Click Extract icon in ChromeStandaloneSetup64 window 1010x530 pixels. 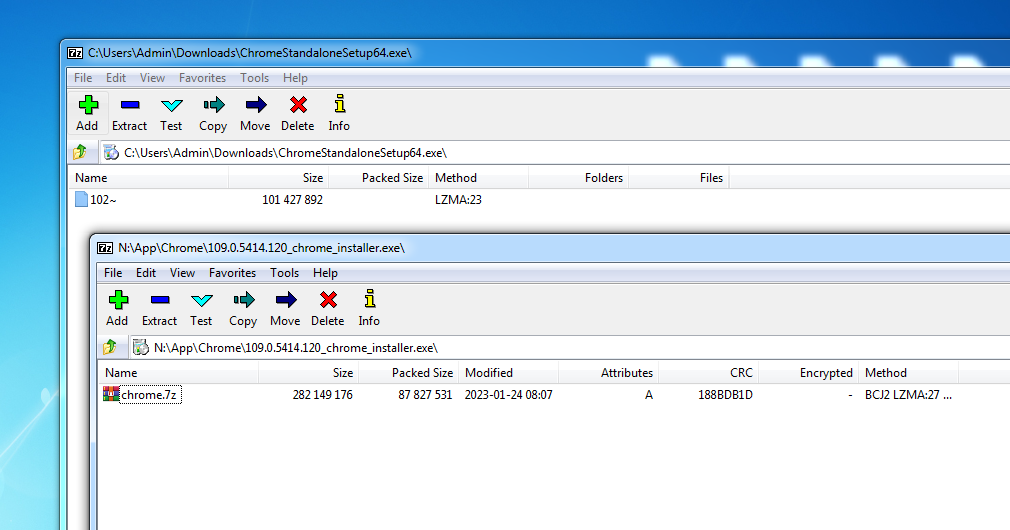[x=129, y=104]
